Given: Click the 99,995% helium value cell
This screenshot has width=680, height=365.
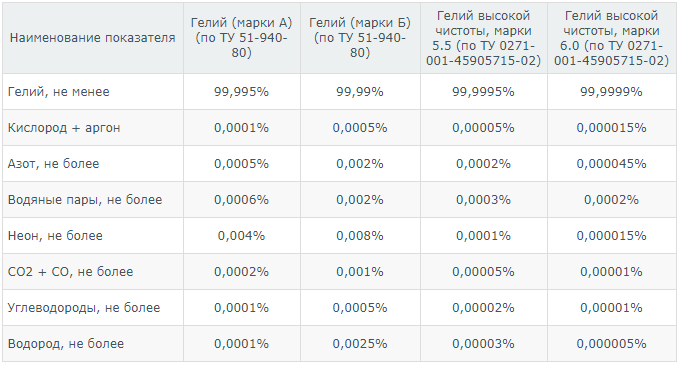Looking at the screenshot, I should 242,91.
